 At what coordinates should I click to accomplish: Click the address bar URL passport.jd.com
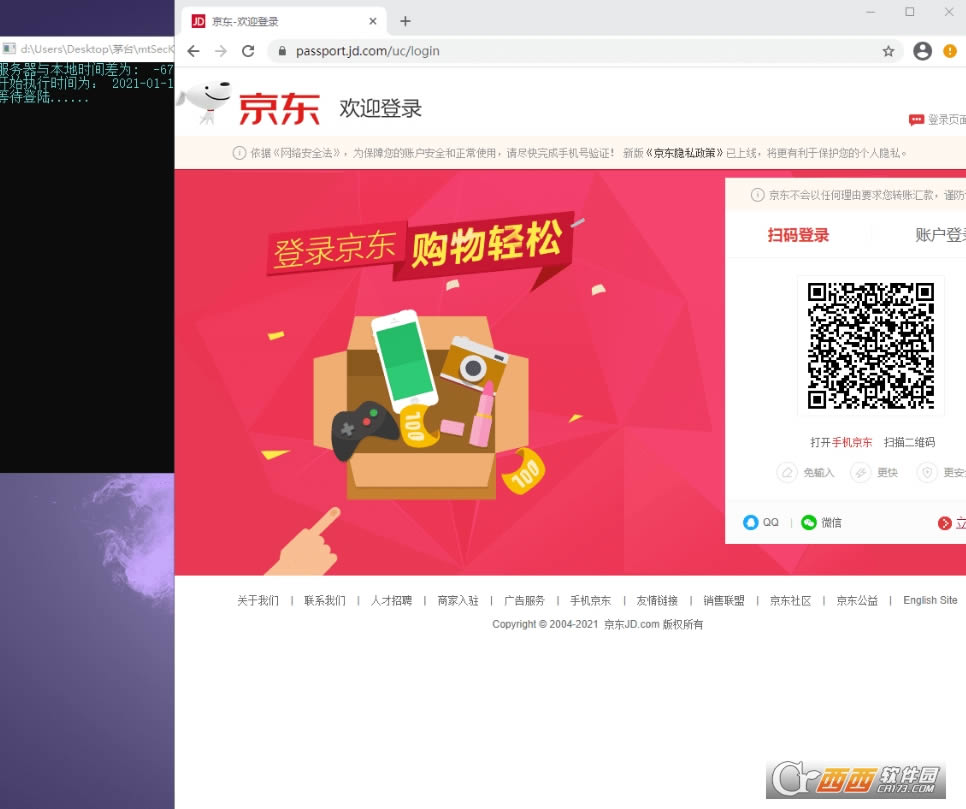(368, 51)
